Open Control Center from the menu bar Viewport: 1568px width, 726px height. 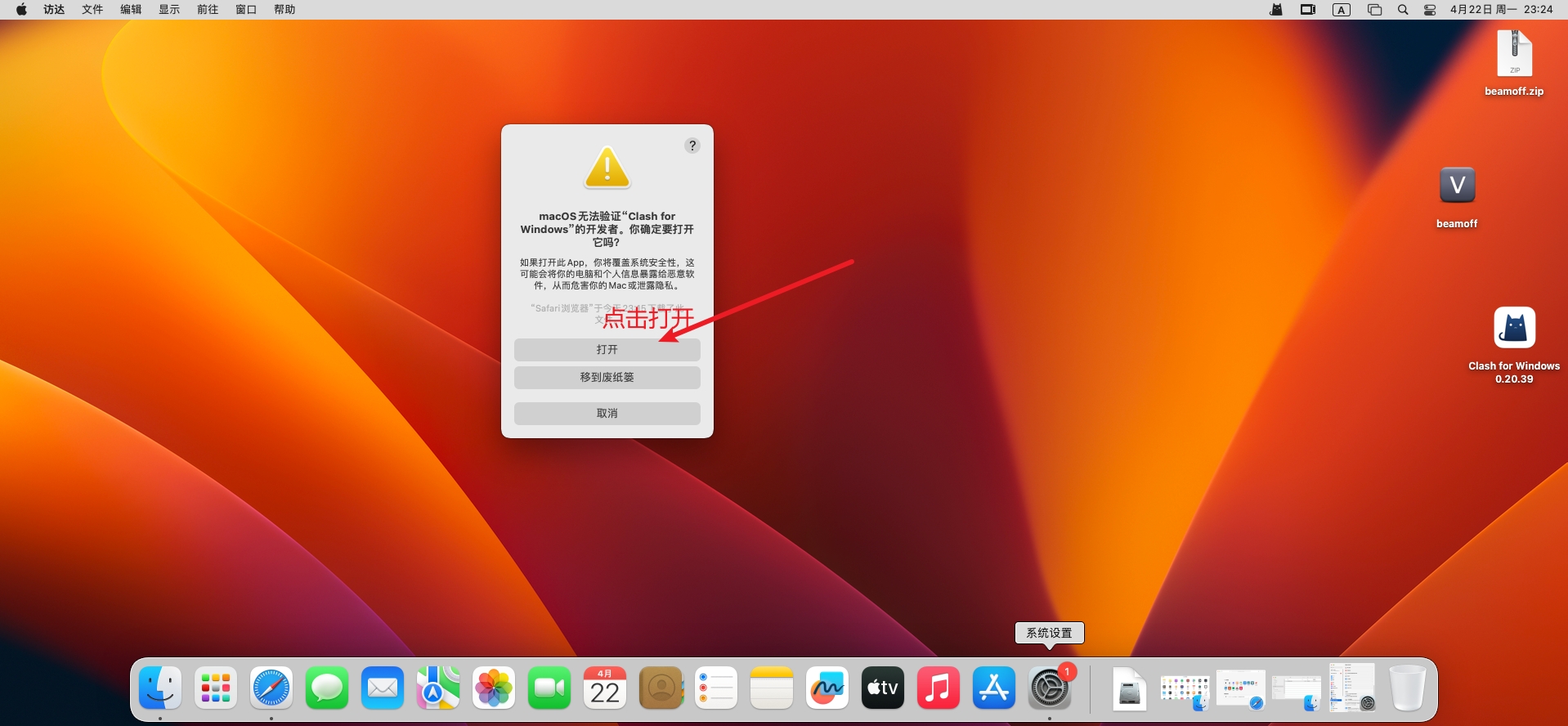click(1430, 10)
